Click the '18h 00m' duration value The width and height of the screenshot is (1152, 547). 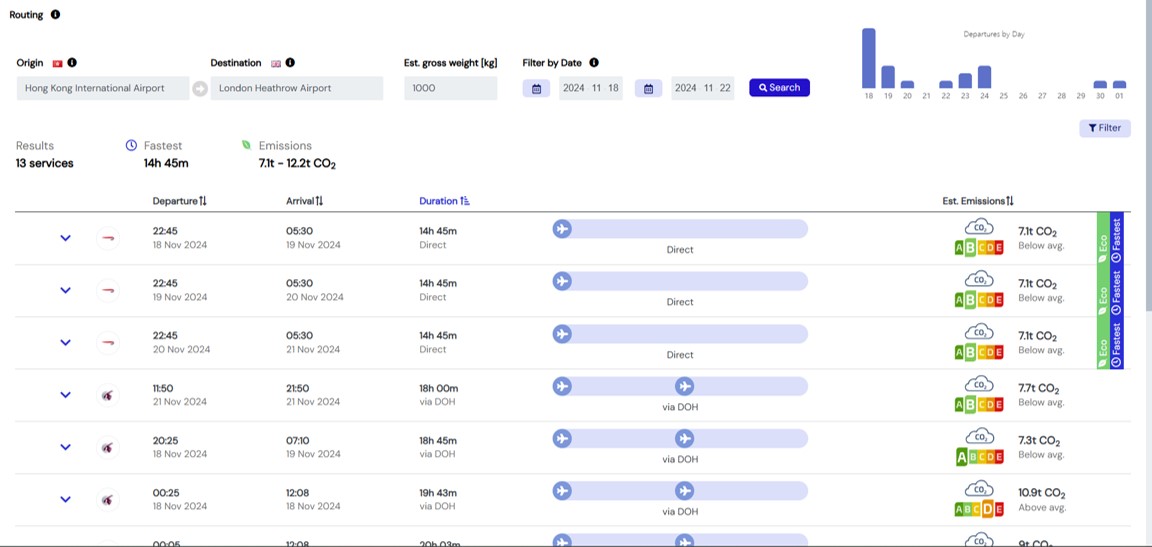tap(438, 388)
